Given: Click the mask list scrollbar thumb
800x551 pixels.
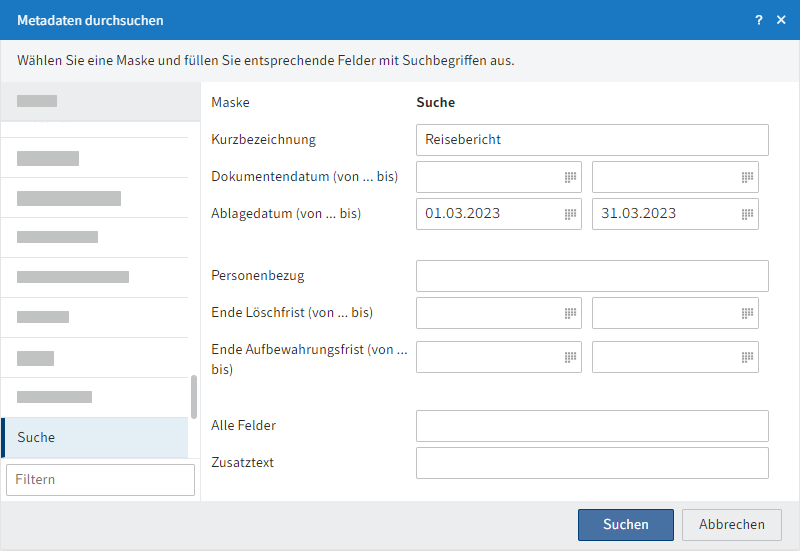Looking at the screenshot, I should (x=194, y=397).
